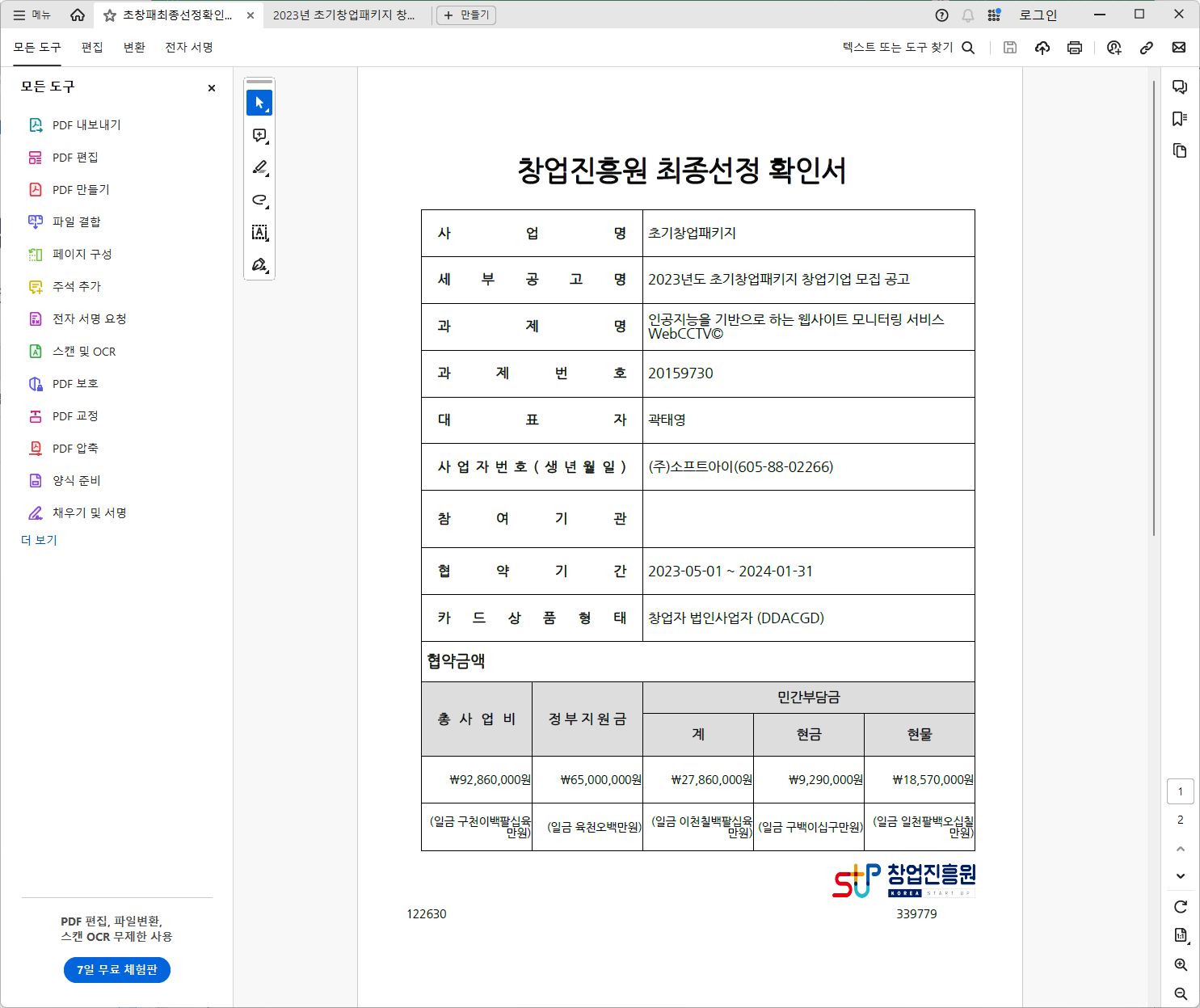Image resolution: width=1200 pixels, height=1008 pixels.
Task: Click the 7일 무료 체험판 button
Action: [x=116, y=970]
